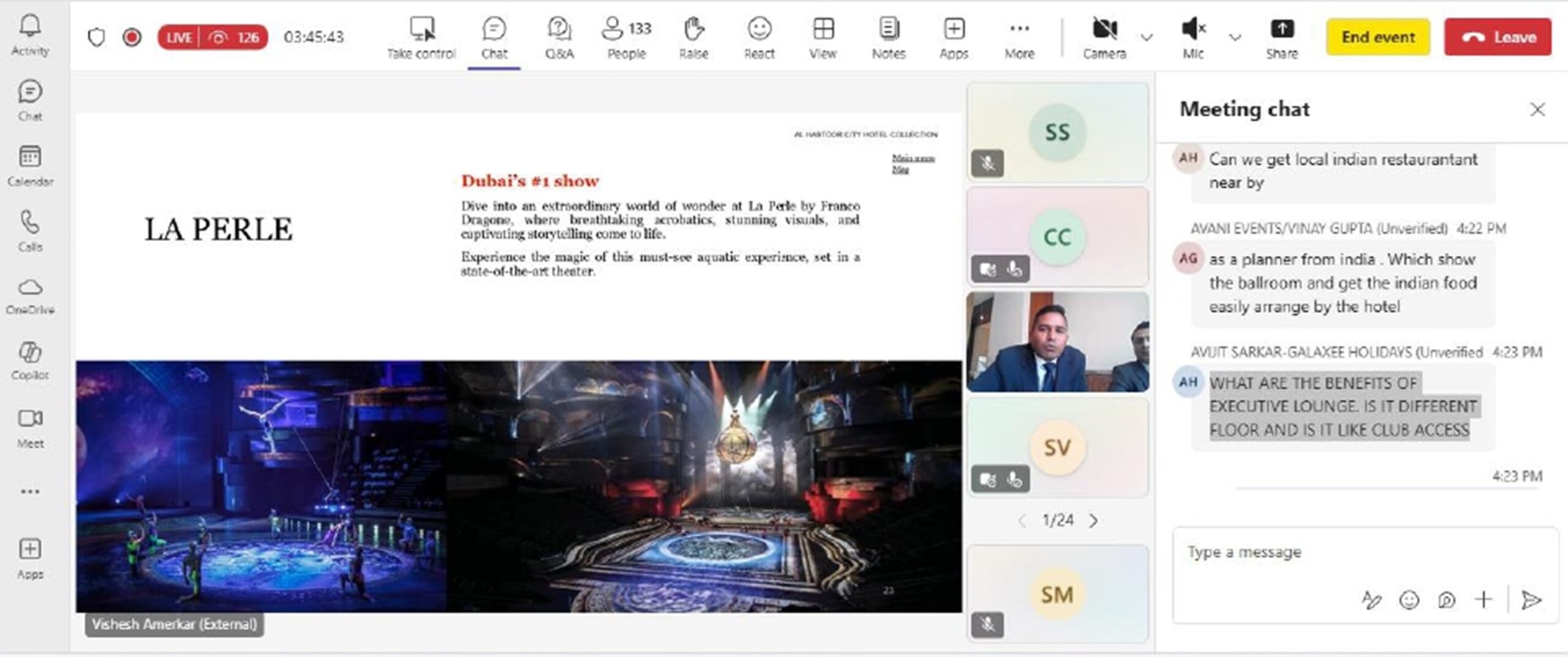Image resolution: width=1568 pixels, height=657 pixels.
Task: Turn on the Camera
Action: pos(1104,38)
